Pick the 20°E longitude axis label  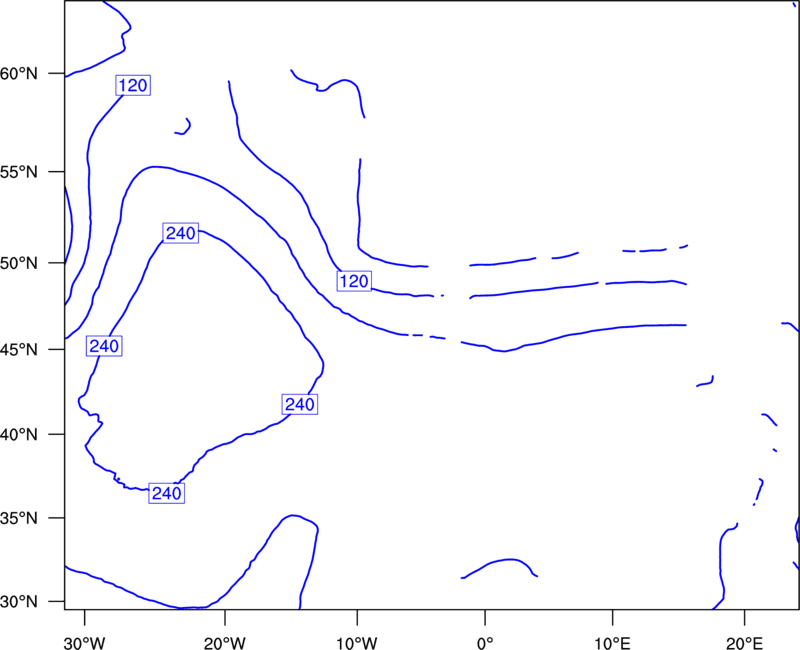[744, 643]
